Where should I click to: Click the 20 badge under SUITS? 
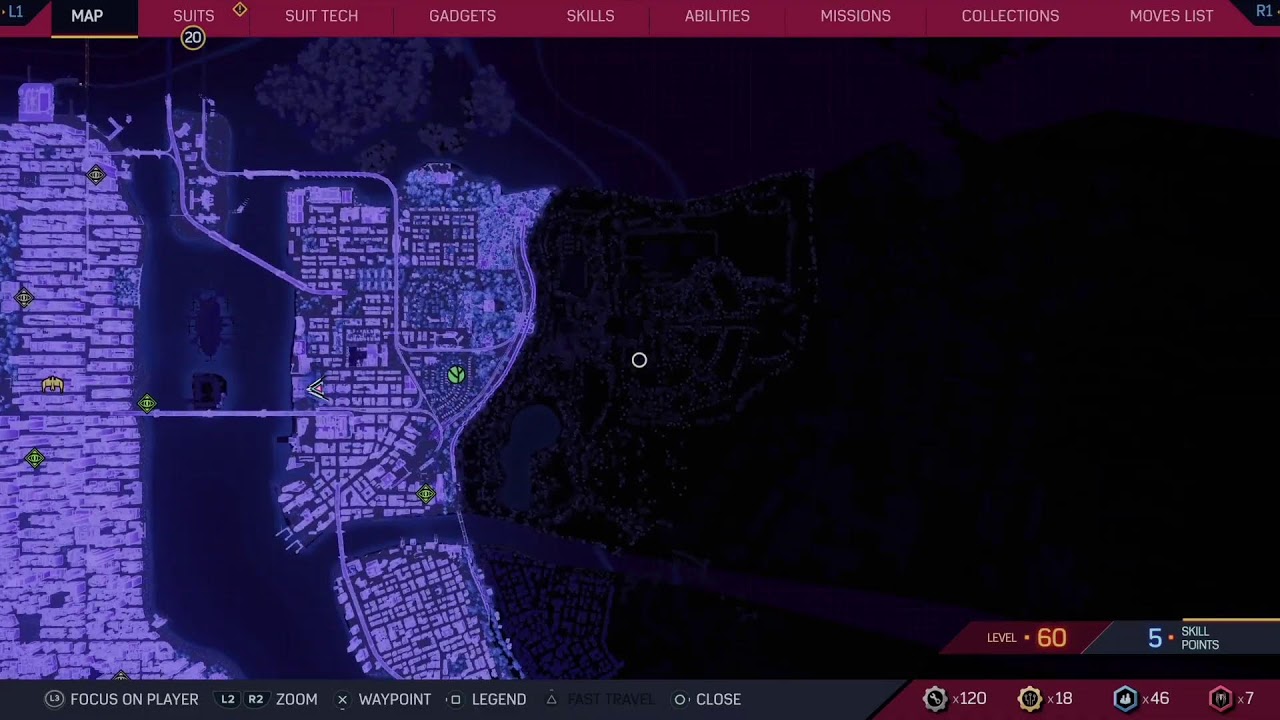pos(192,38)
